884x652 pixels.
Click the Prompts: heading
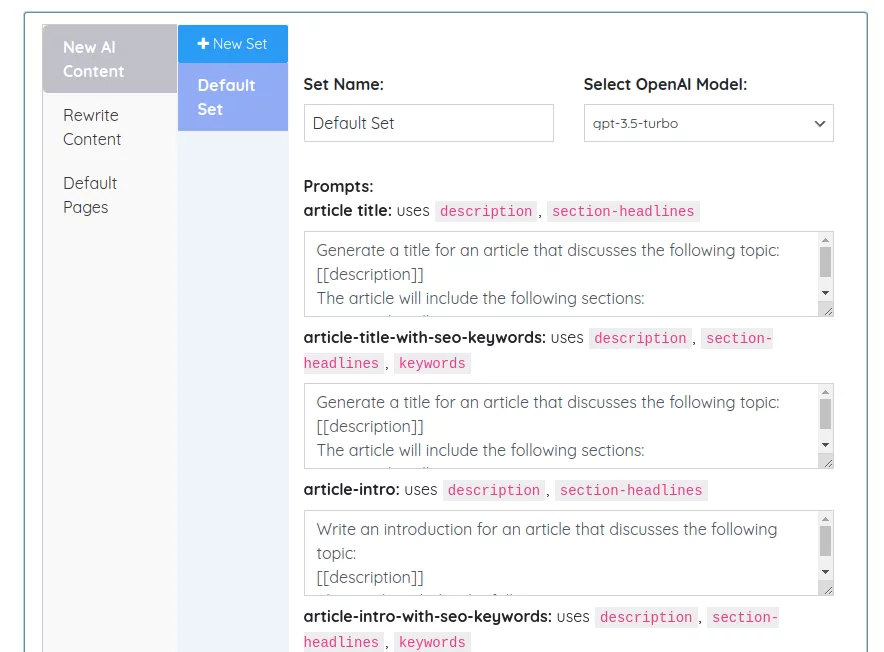(x=338, y=186)
